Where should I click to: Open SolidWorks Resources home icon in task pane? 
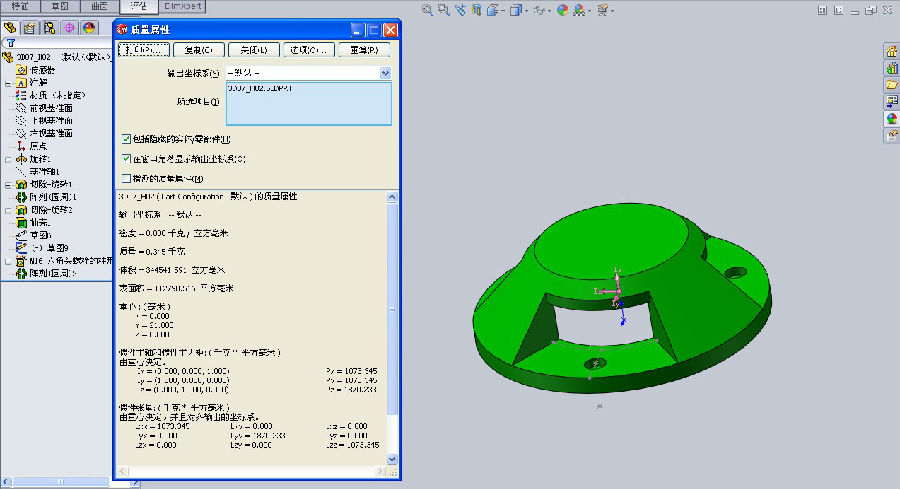pyautogui.click(x=891, y=52)
